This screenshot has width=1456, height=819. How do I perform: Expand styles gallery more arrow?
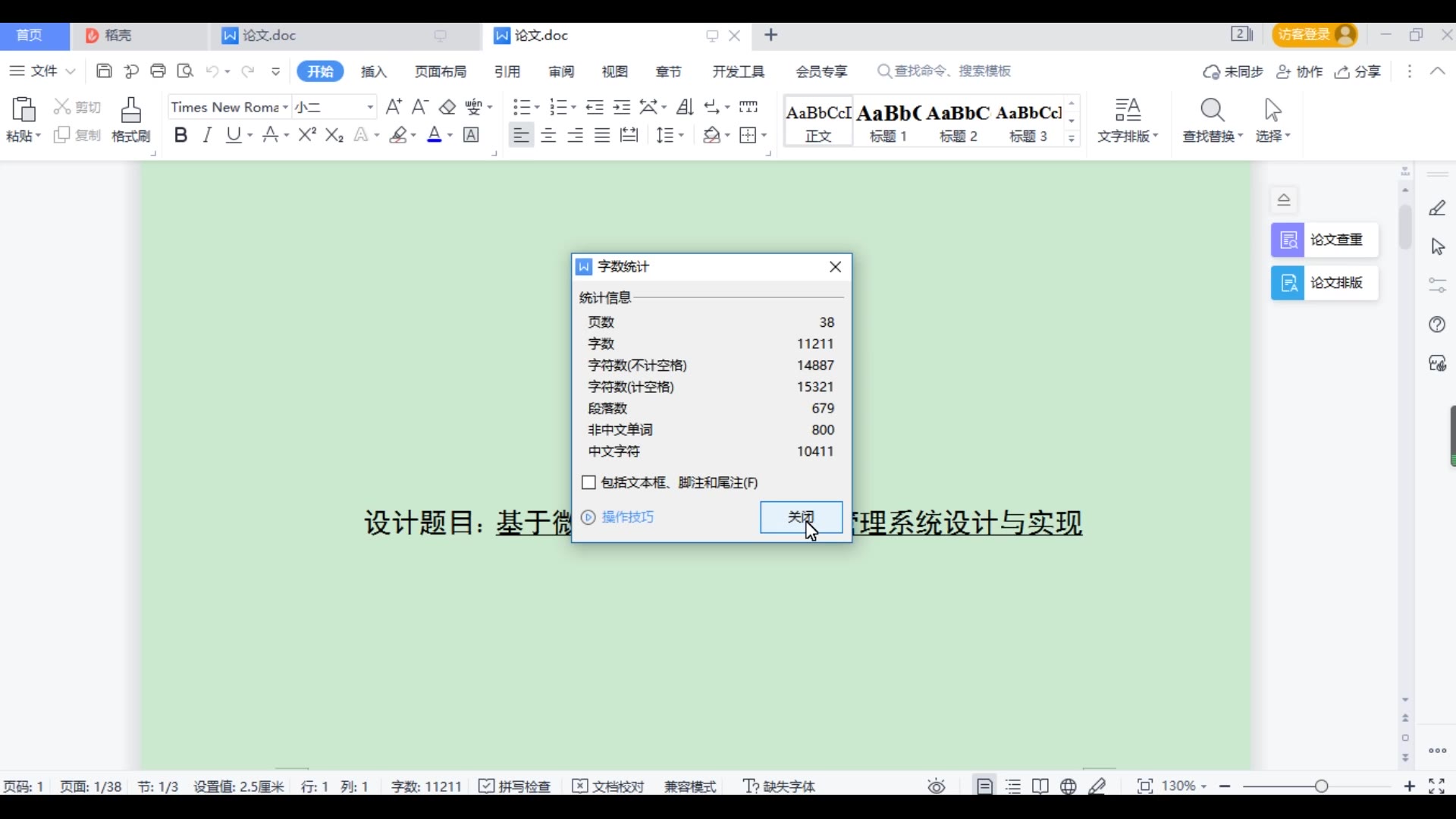coord(1072,138)
